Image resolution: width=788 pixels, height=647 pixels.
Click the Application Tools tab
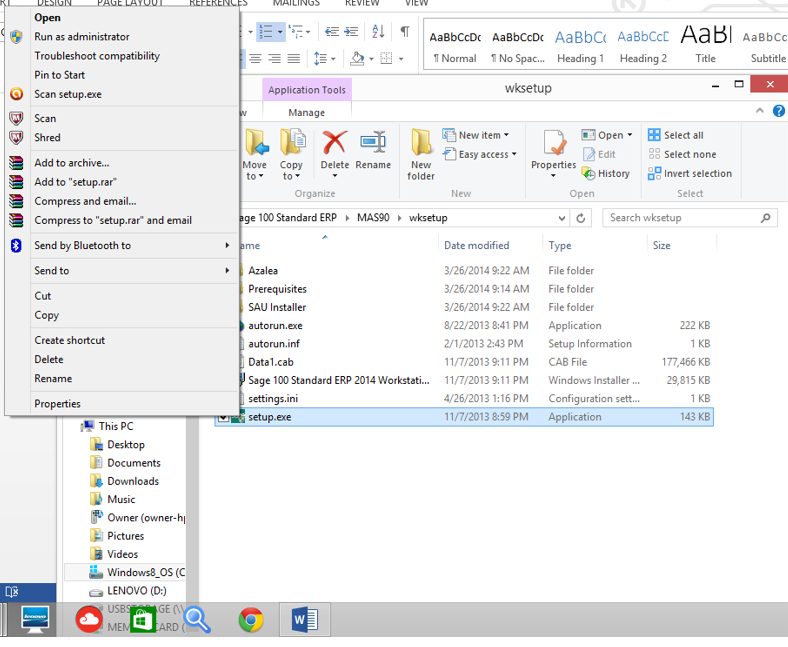(x=307, y=90)
